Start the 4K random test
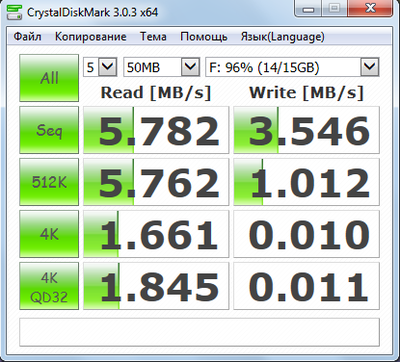The width and height of the screenshot is (400, 362). [x=49, y=234]
